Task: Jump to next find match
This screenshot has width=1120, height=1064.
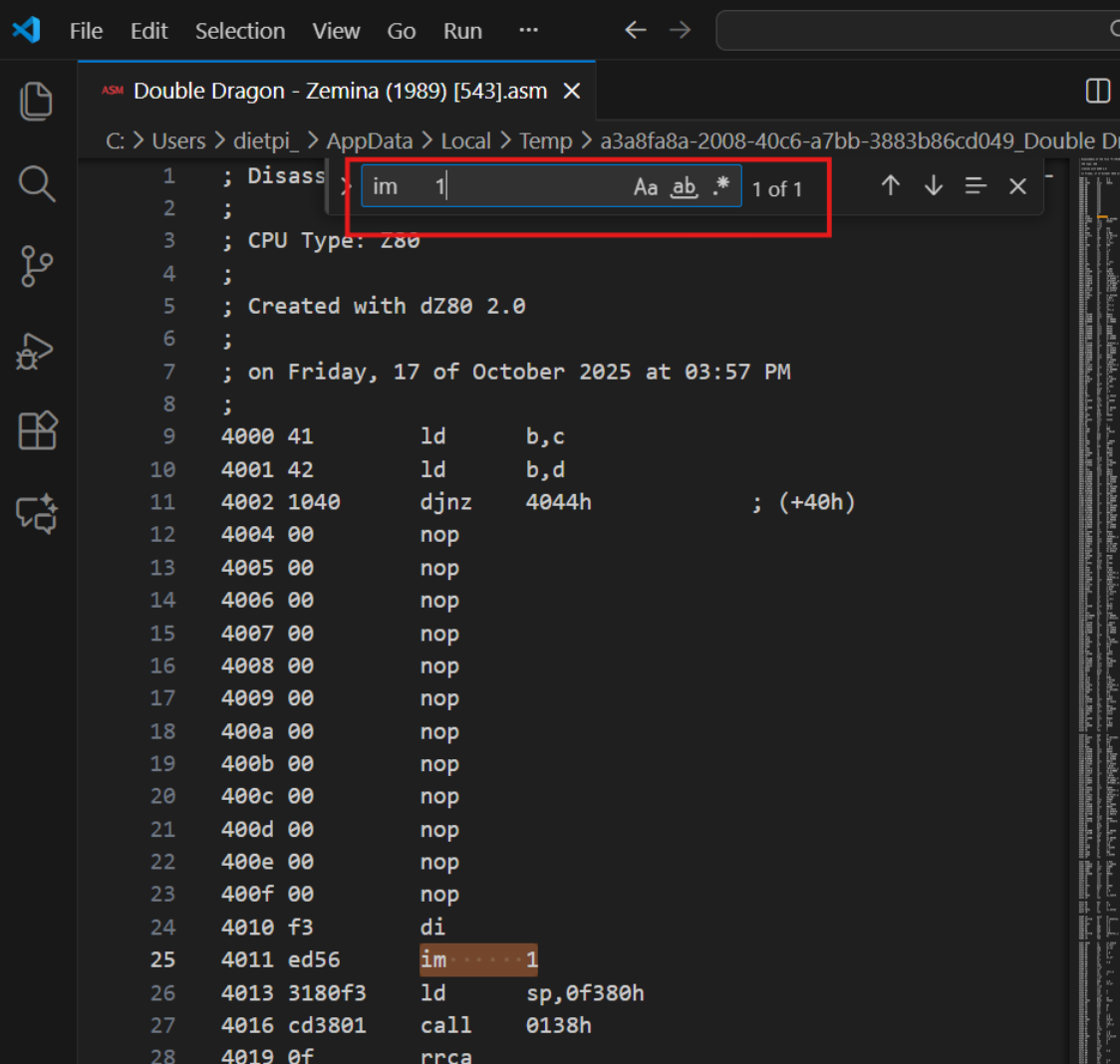Action: click(x=933, y=185)
